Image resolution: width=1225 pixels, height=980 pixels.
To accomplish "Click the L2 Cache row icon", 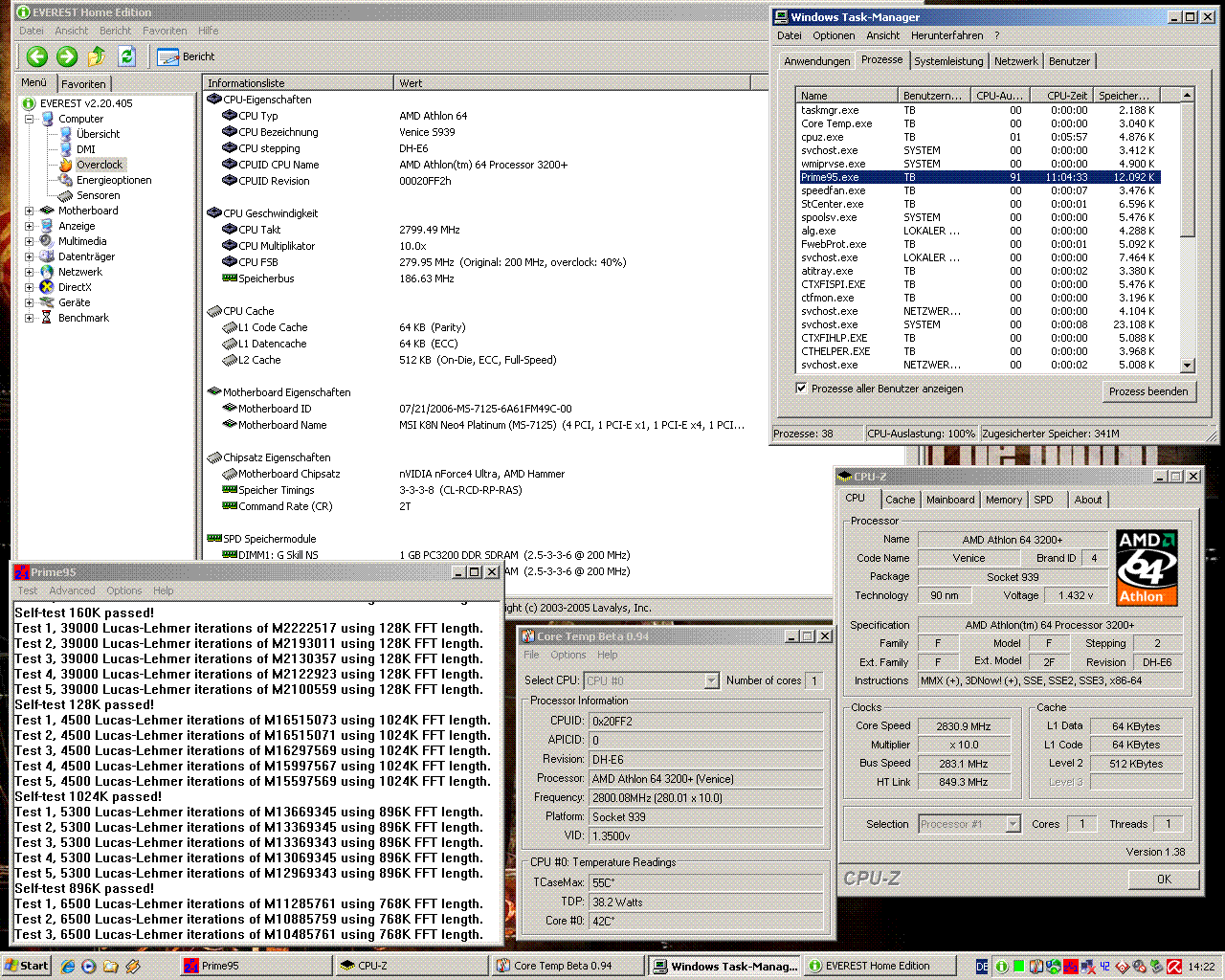I will (230, 360).
